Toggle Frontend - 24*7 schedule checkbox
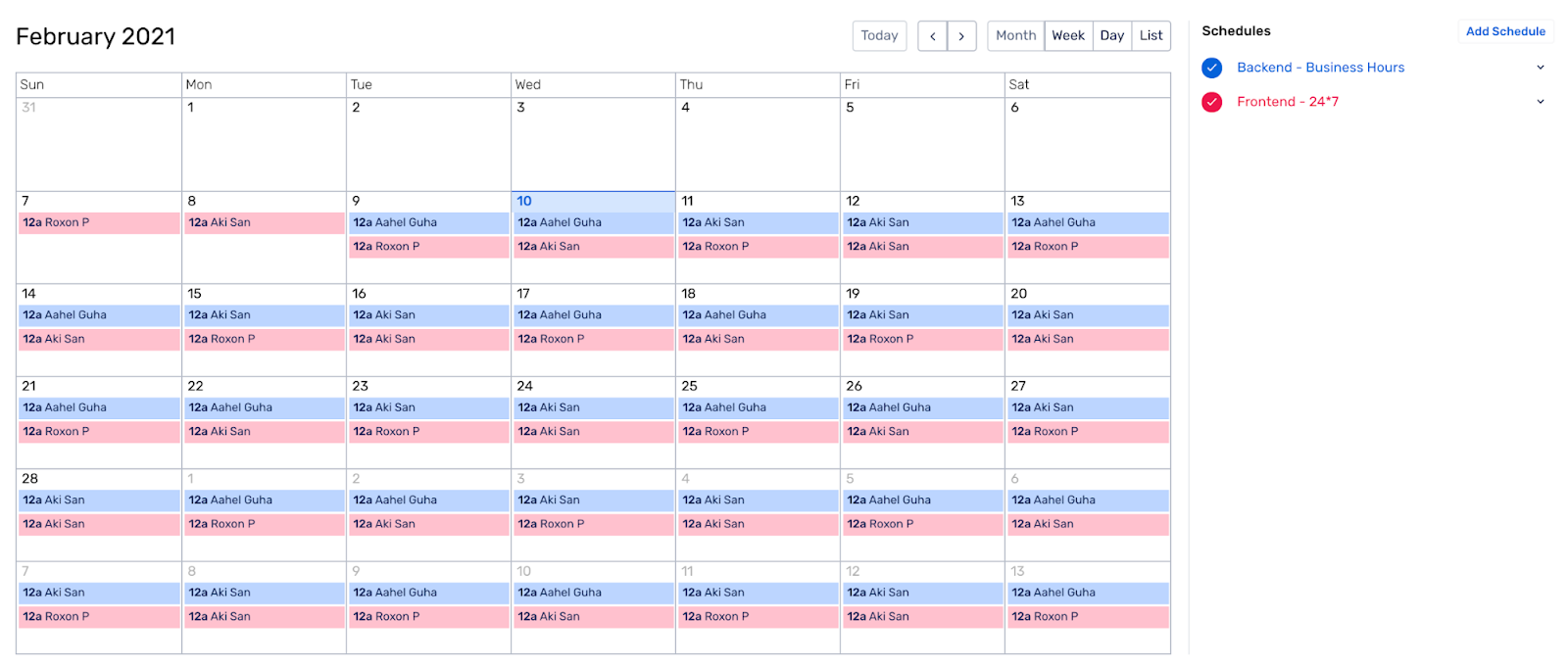This screenshot has height=666, width=1568. [x=1212, y=102]
